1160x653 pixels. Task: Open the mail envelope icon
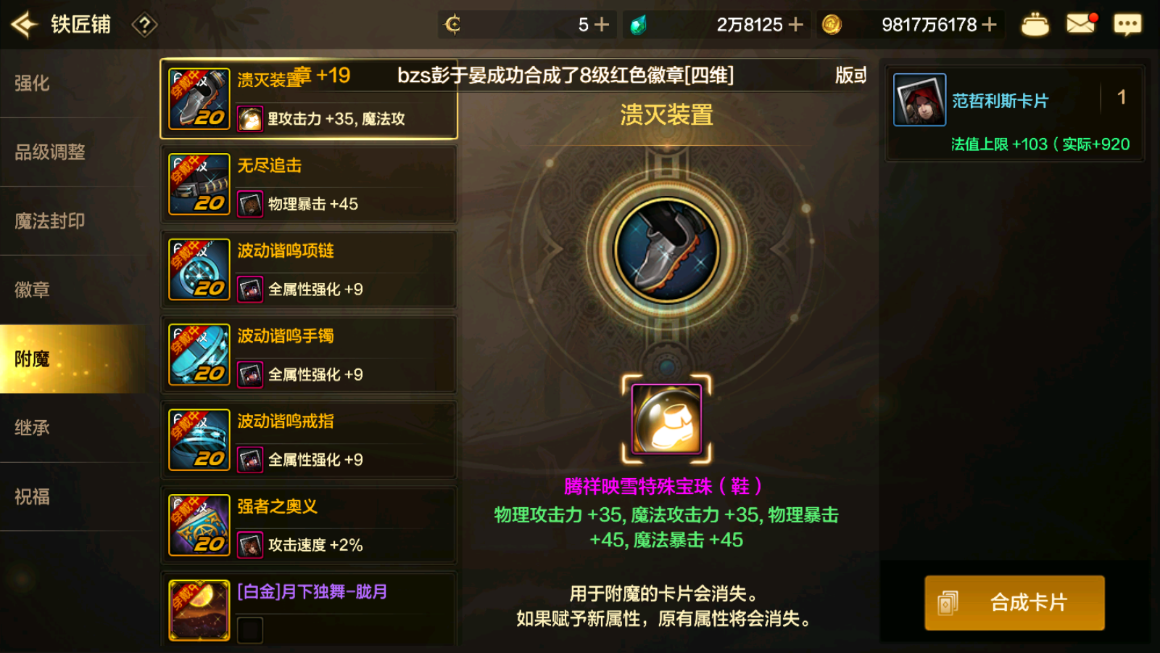tap(1081, 24)
